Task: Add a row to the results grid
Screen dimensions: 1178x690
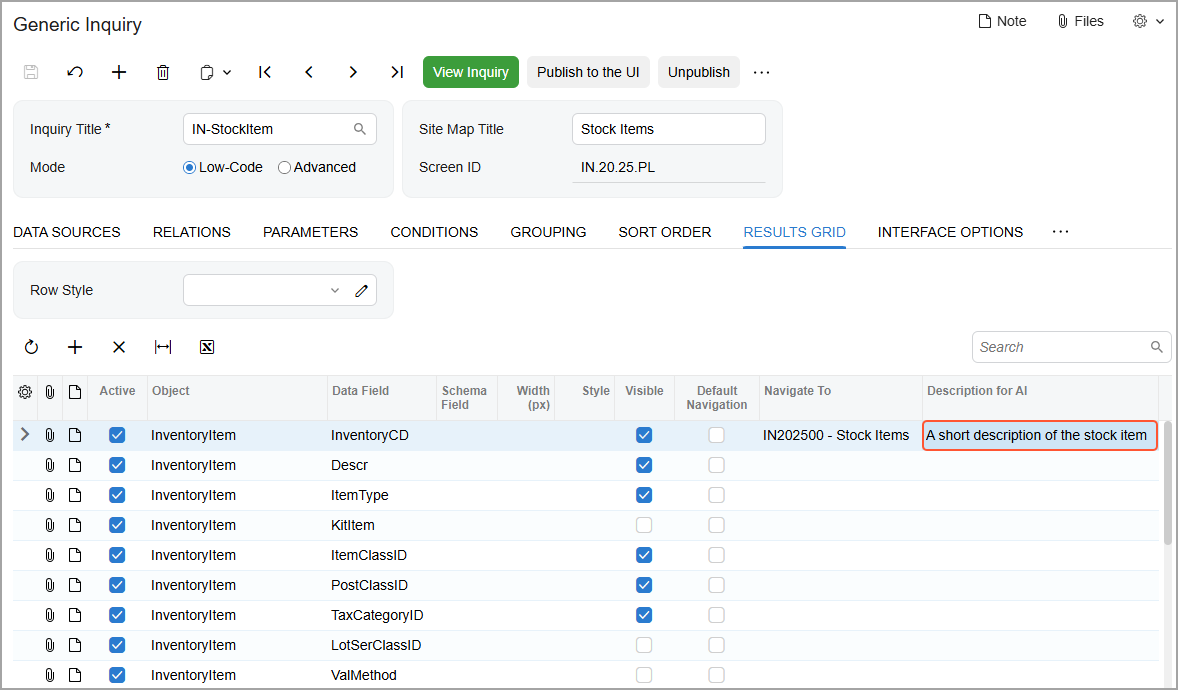Action: click(75, 347)
